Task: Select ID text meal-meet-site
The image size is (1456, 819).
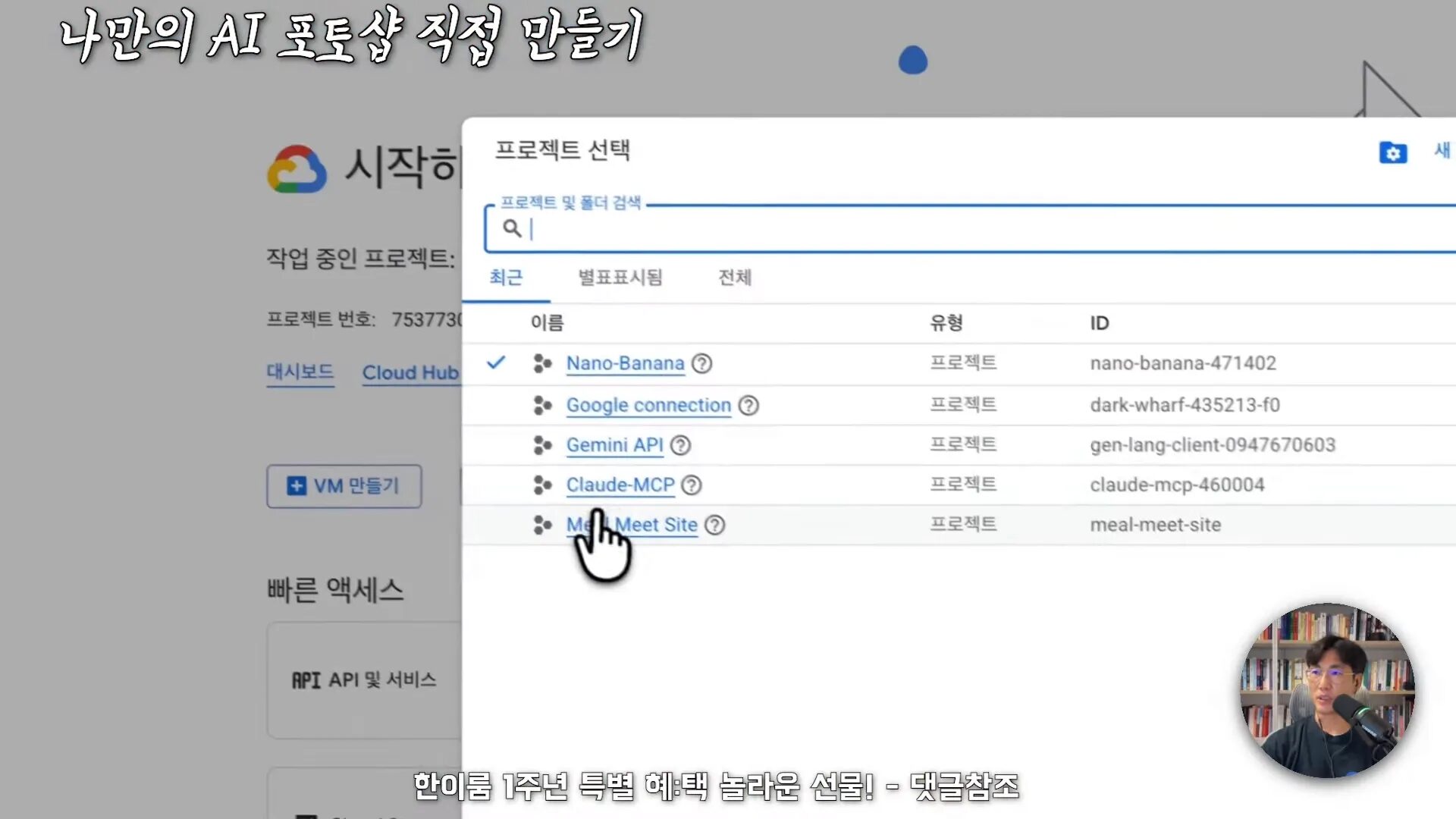Action: 1156,525
